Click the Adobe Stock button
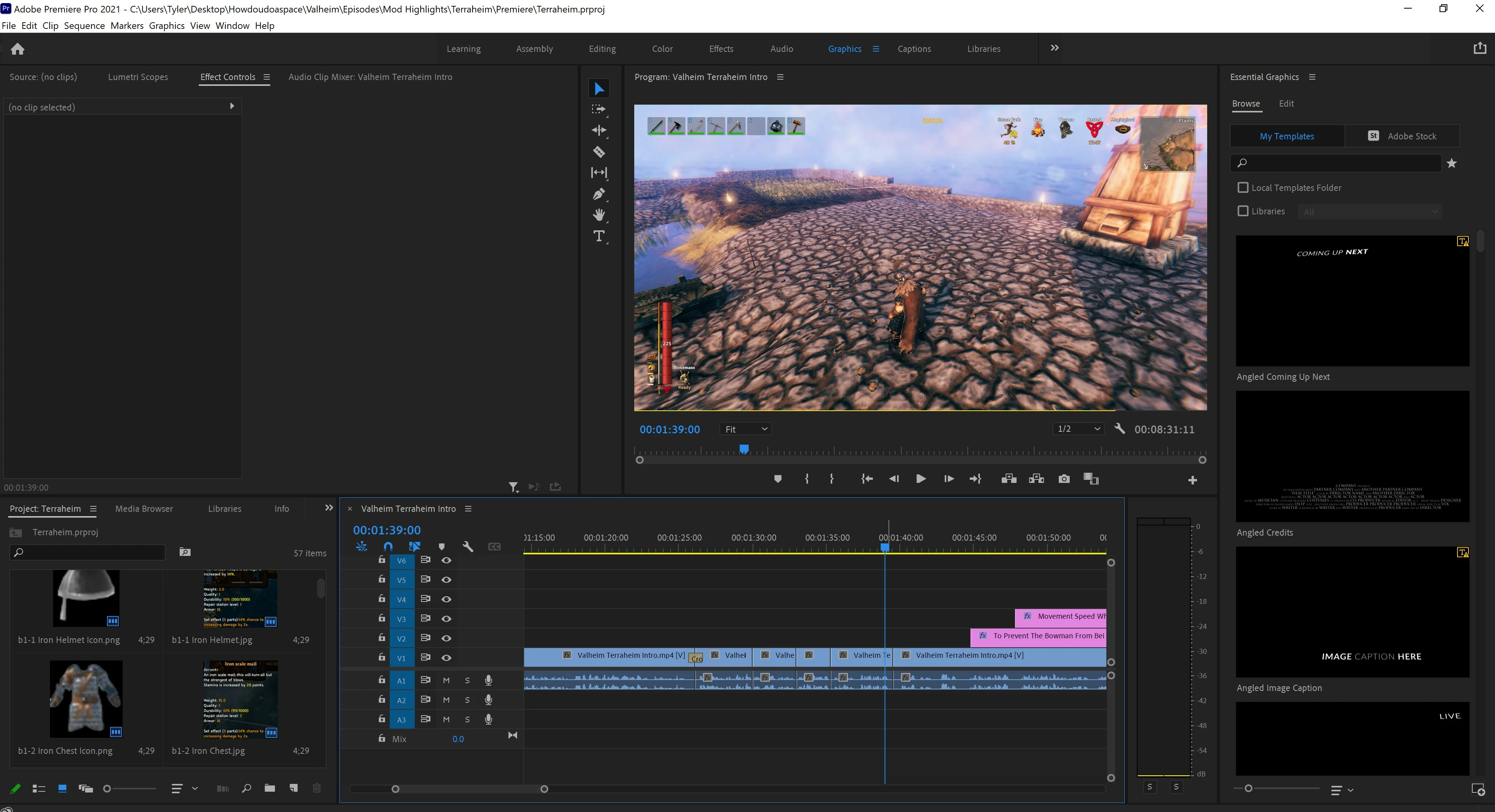 point(1402,136)
